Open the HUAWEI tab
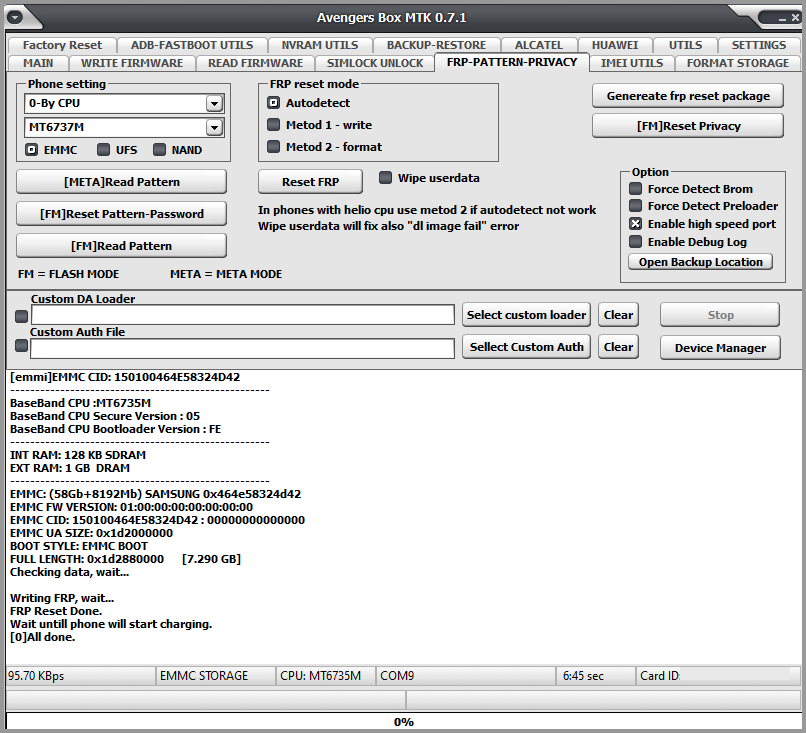Image resolution: width=806 pixels, height=733 pixels. point(615,45)
